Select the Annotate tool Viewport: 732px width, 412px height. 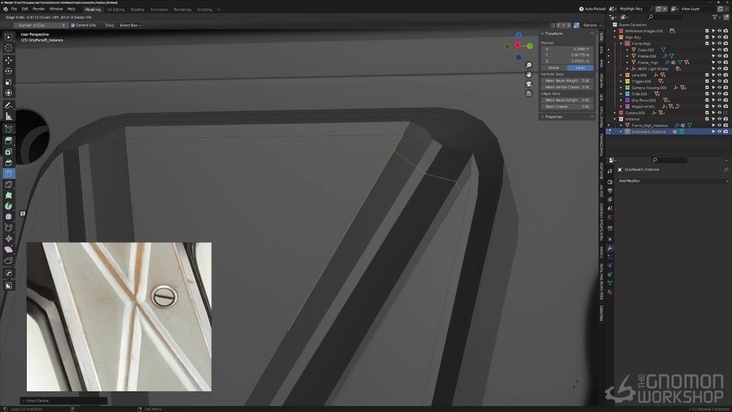(x=8, y=105)
